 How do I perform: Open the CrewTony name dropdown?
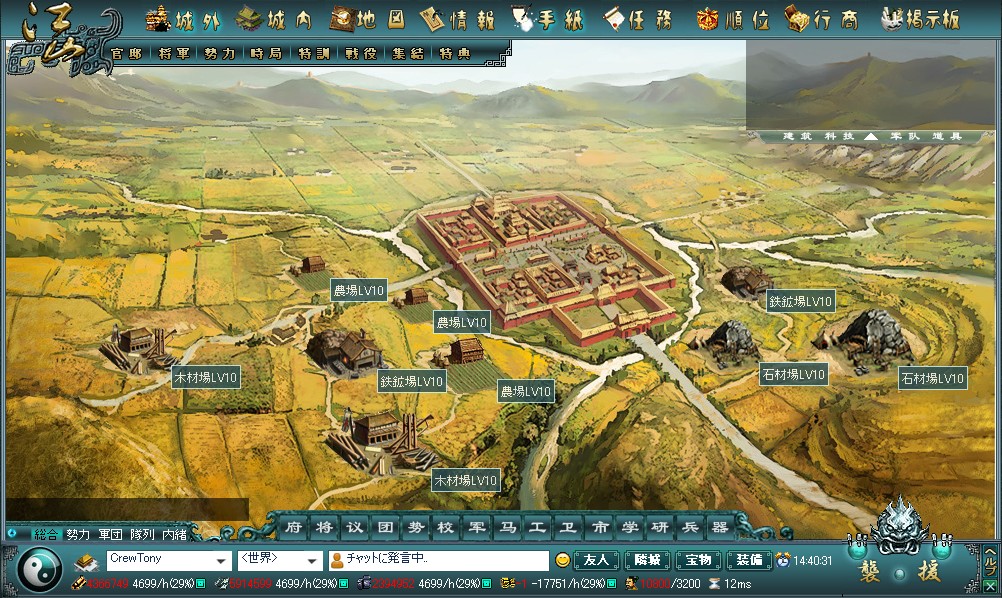click(x=219, y=560)
